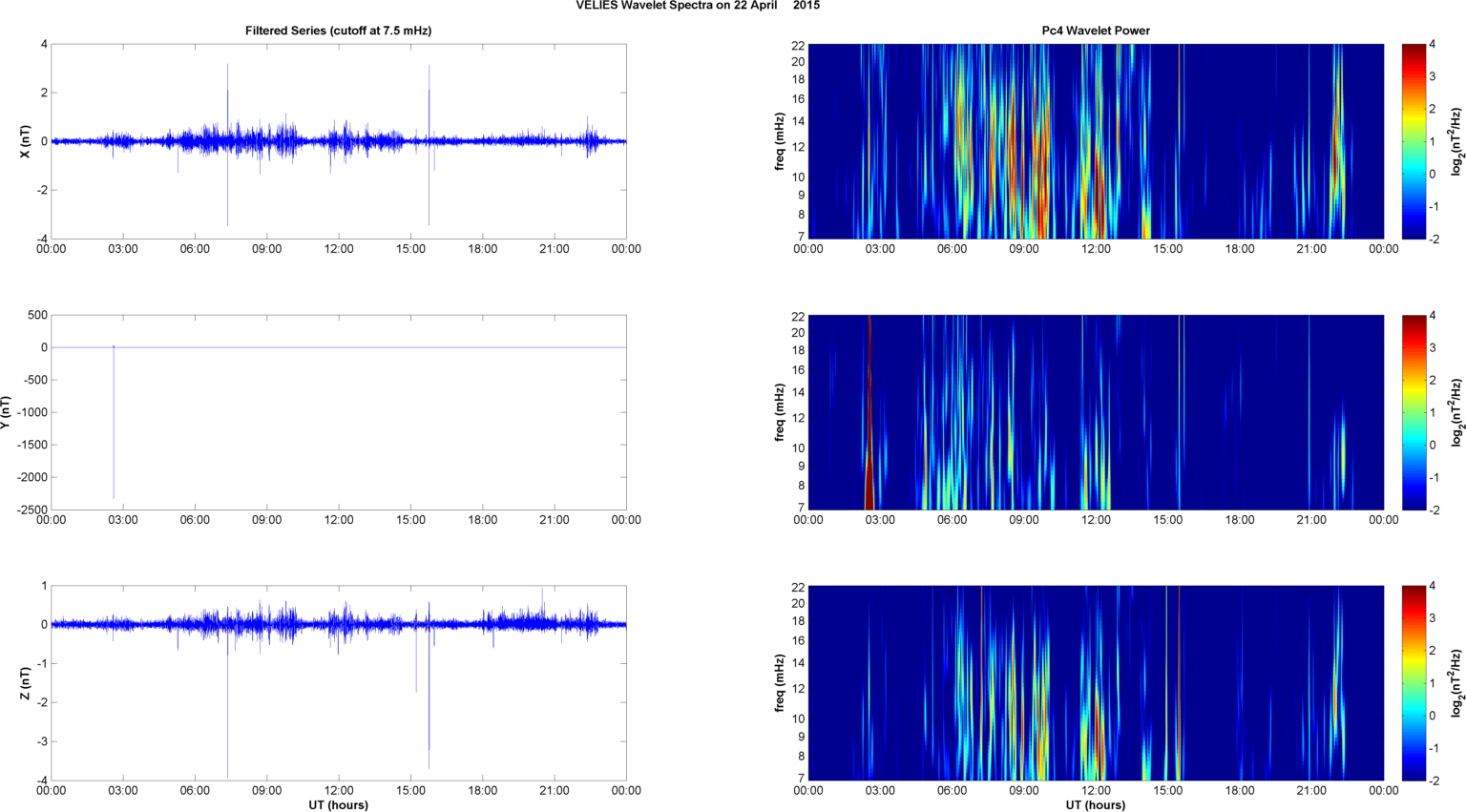Click the -1500 tick on the Y (nT) axis
The height and width of the screenshot is (812, 1466).
point(31,445)
